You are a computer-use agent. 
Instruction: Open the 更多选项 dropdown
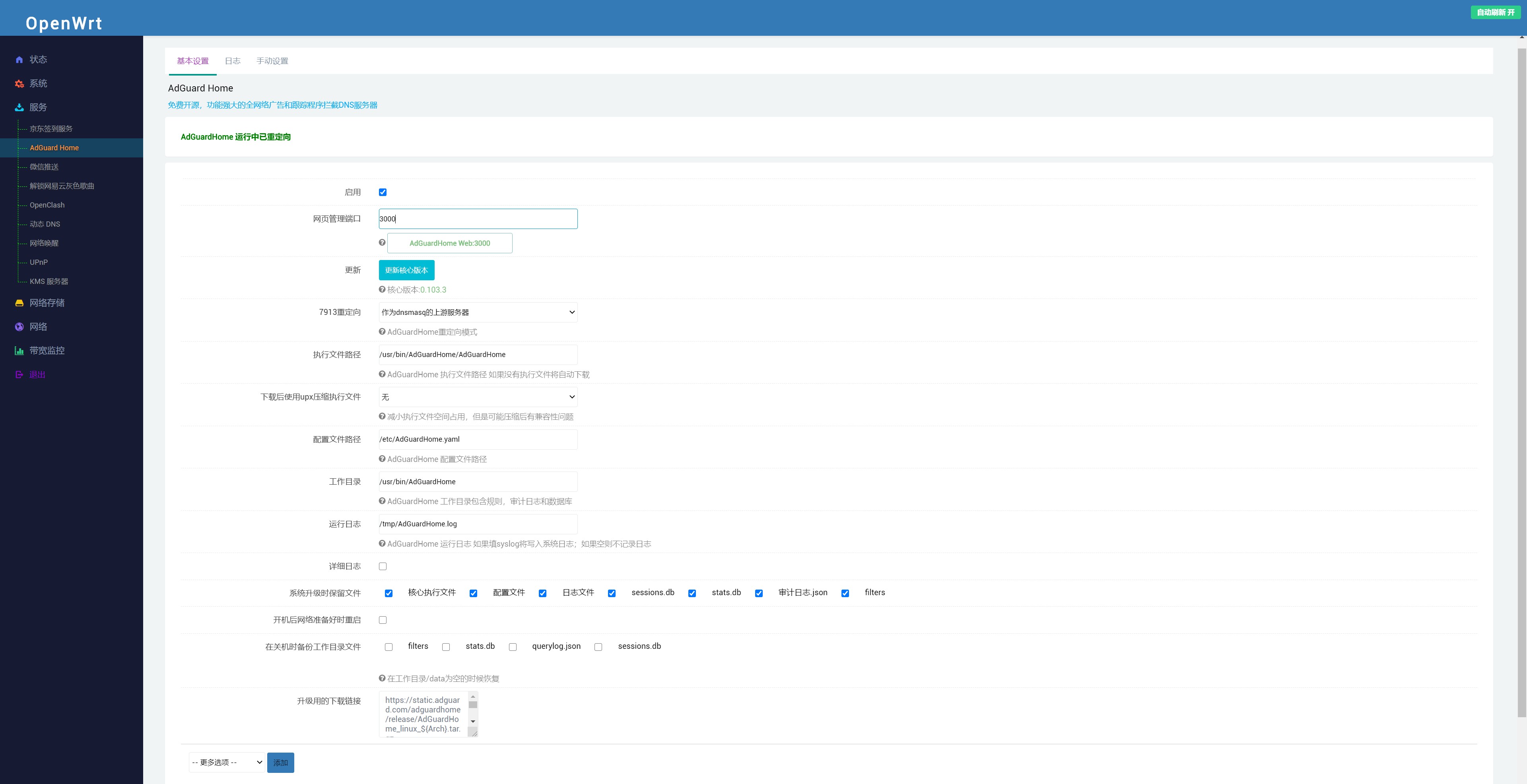[x=226, y=763]
